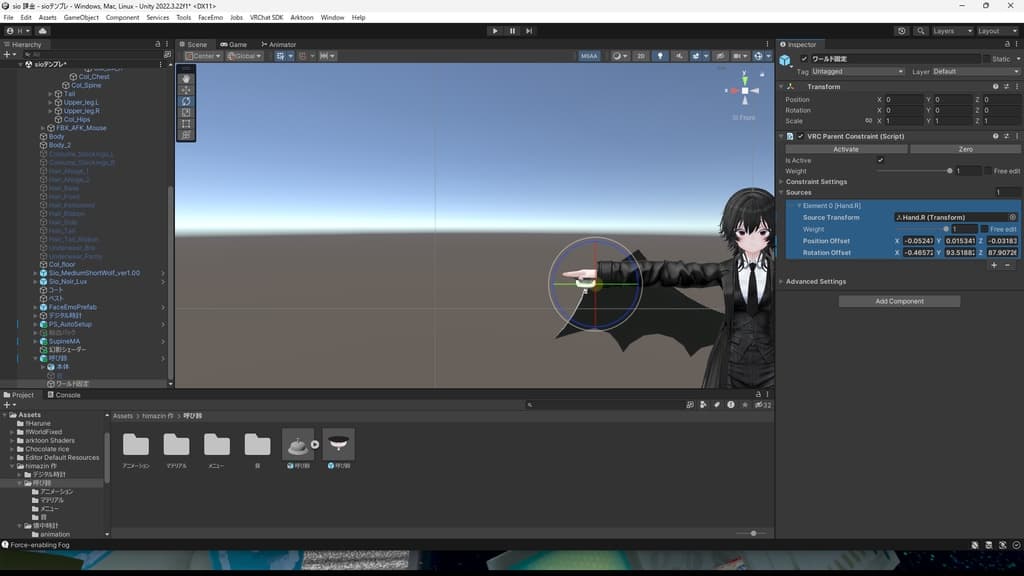The image size is (1024, 576).
Task: Switch to the Animator tab
Action: pos(278,44)
